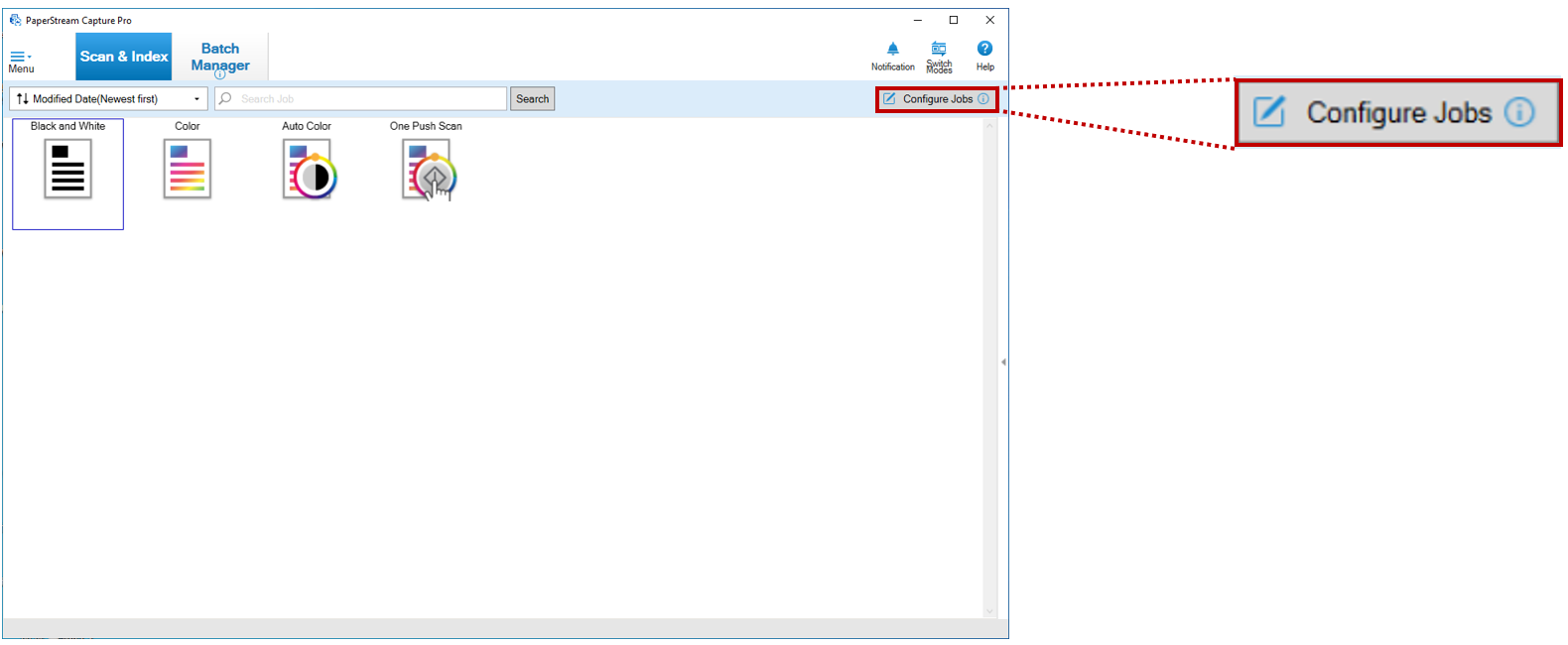Viewport: 1568px width, 645px height.
Task: Click the Black and White label text
Action: point(67,126)
